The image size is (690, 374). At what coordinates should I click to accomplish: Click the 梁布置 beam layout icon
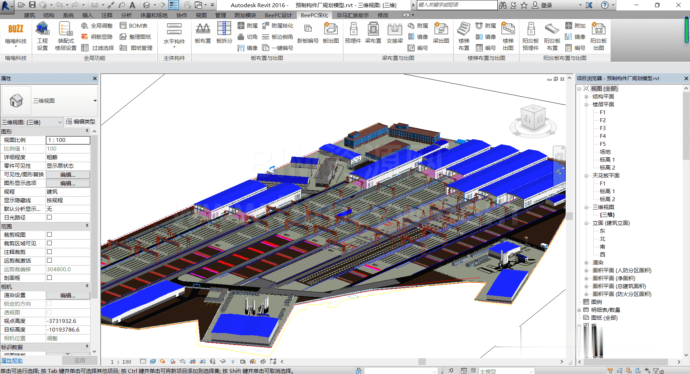pyautogui.click(x=373, y=33)
